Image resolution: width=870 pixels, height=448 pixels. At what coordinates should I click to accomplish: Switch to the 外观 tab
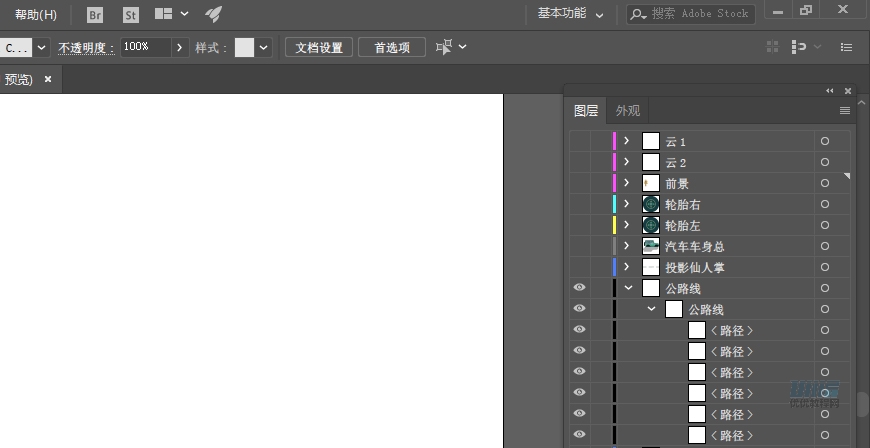pos(628,111)
